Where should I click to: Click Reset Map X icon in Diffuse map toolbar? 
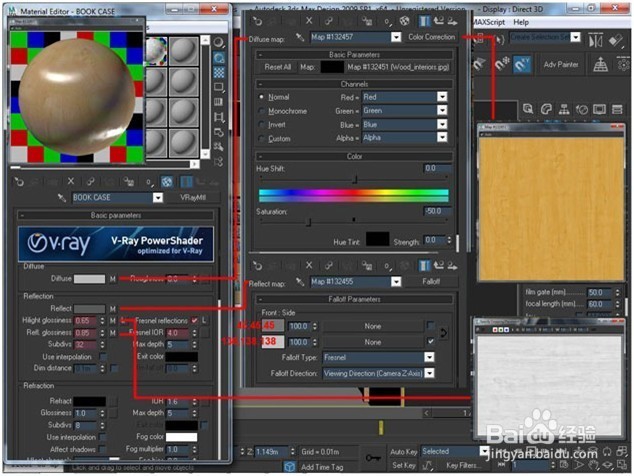[309, 21]
